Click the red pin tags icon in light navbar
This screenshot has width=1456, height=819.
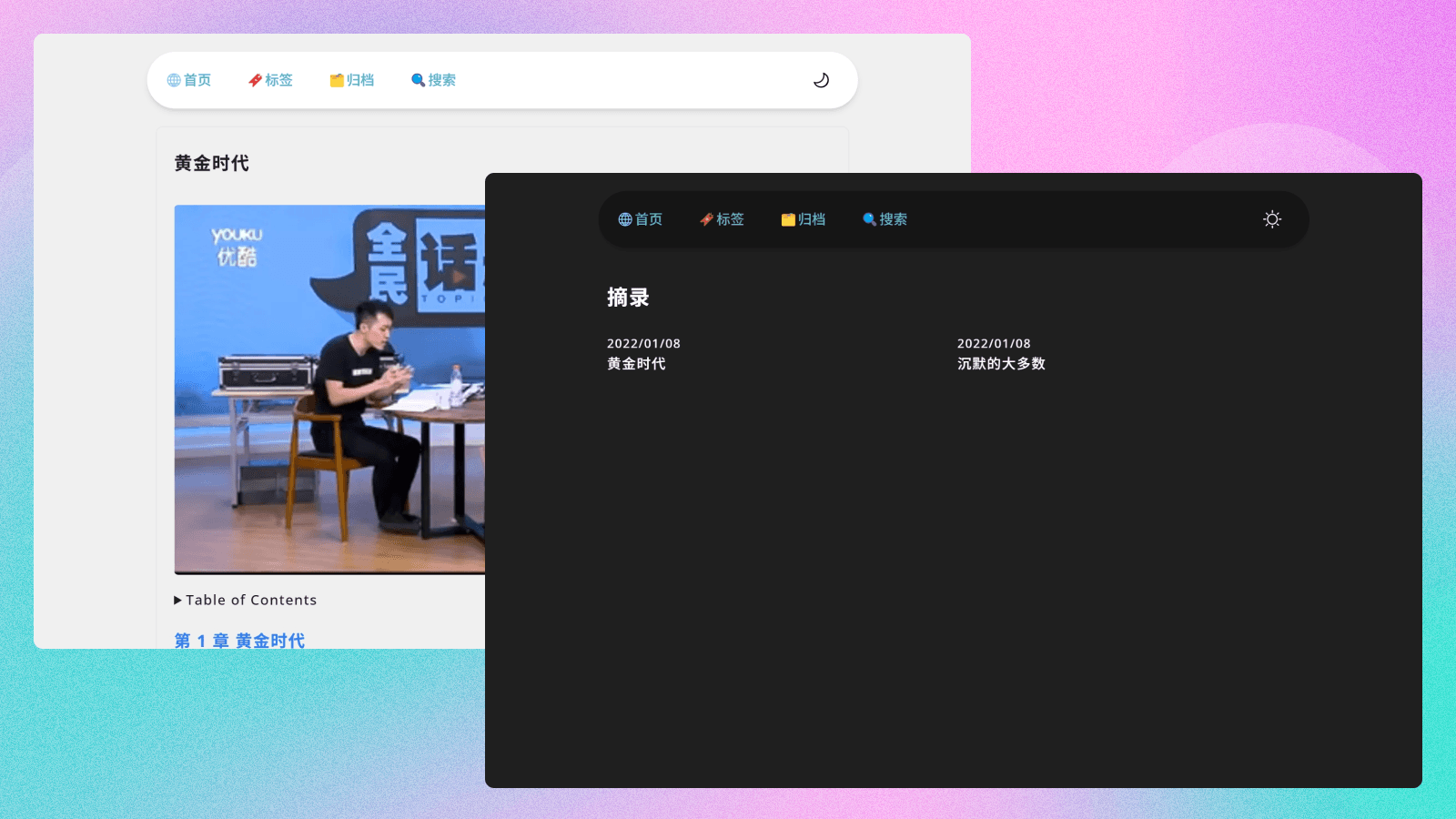[x=255, y=80]
